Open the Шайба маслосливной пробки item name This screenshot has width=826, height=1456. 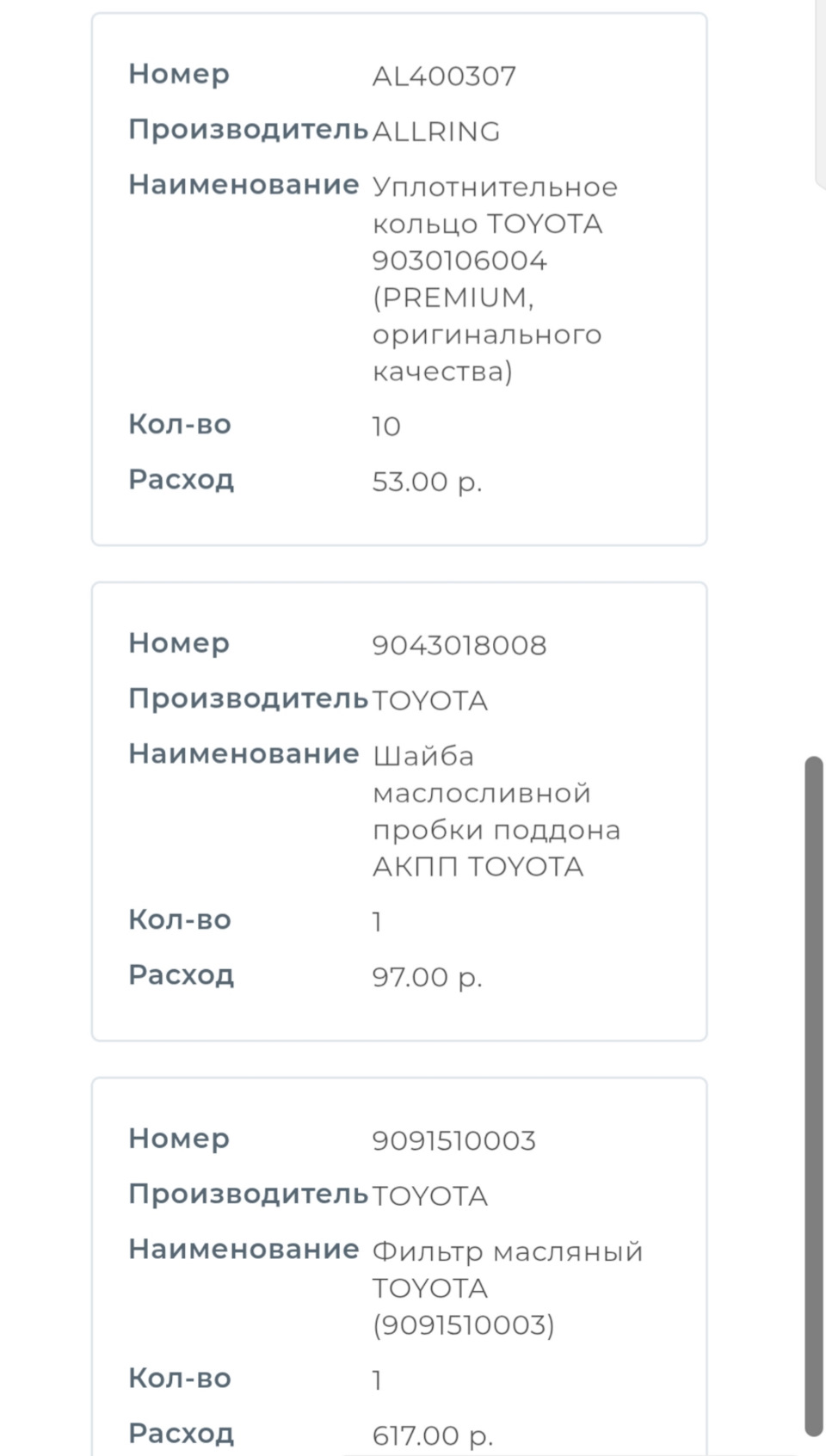pos(496,810)
